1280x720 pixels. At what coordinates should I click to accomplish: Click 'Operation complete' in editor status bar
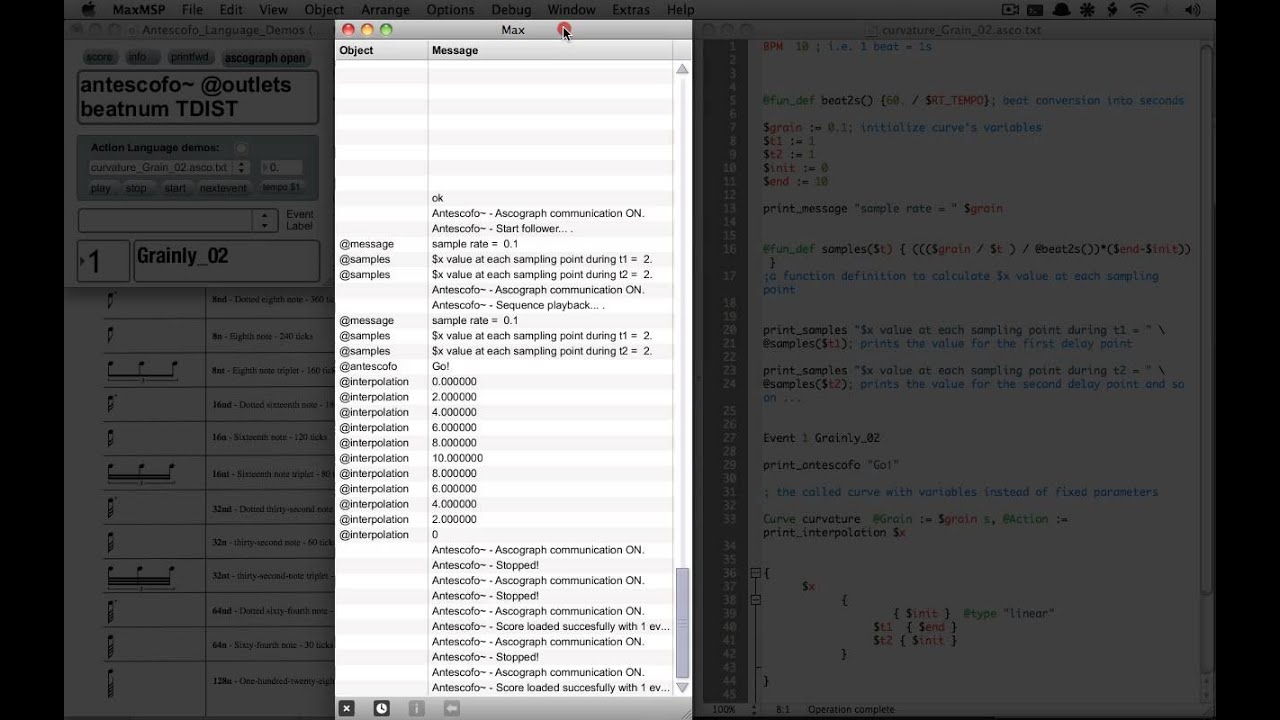pyautogui.click(x=850, y=709)
